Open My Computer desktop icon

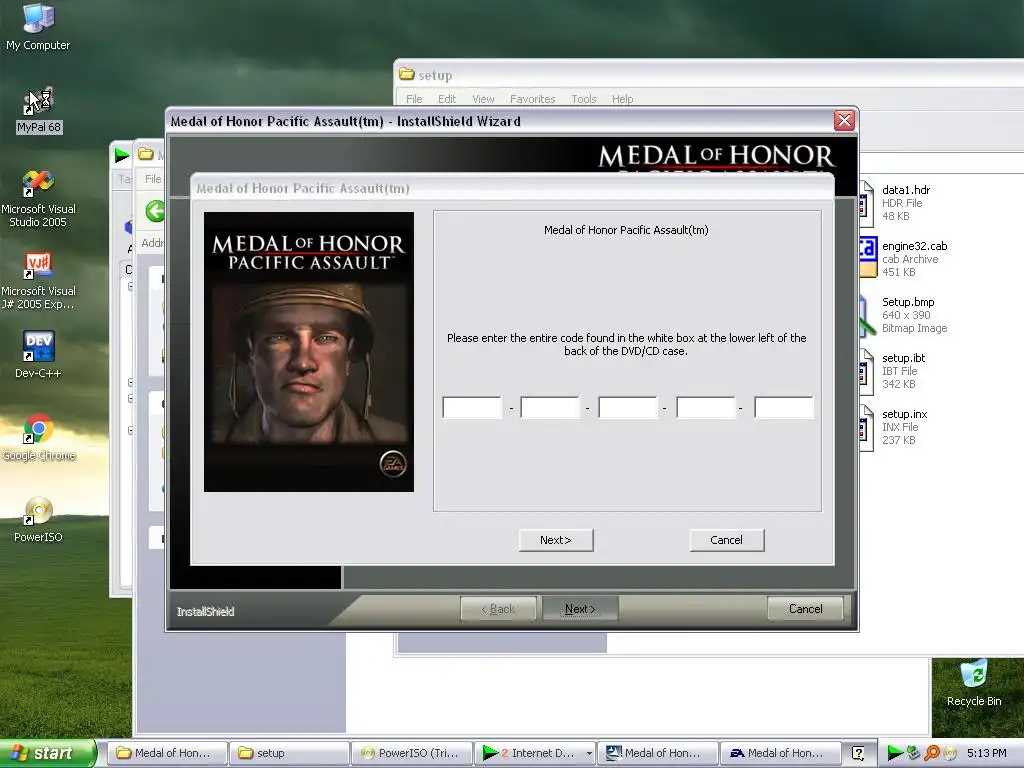tap(38, 26)
